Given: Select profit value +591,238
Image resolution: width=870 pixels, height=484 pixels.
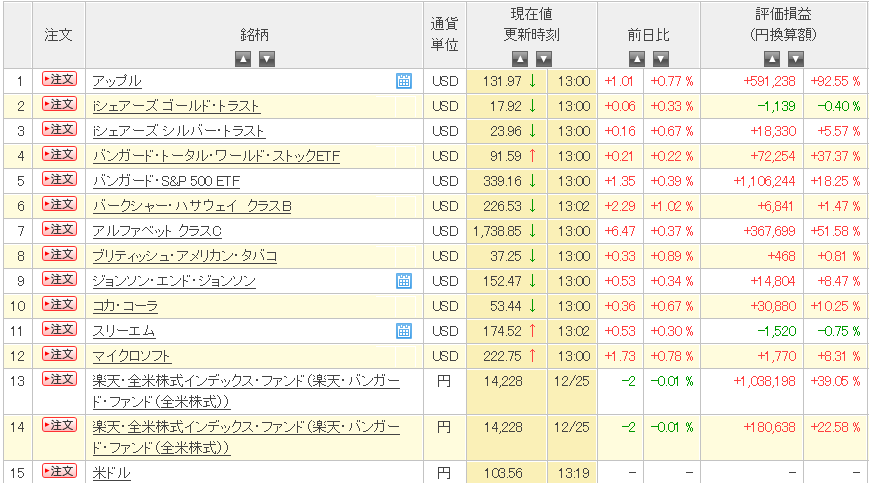Looking at the screenshot, I should (x=770, y=81).
